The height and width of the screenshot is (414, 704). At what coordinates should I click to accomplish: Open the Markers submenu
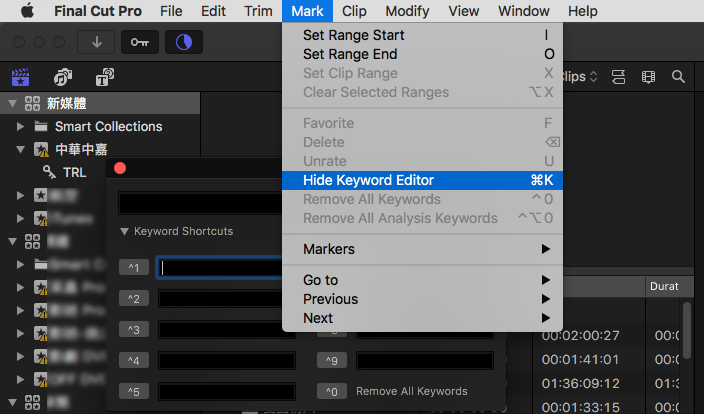422,249
